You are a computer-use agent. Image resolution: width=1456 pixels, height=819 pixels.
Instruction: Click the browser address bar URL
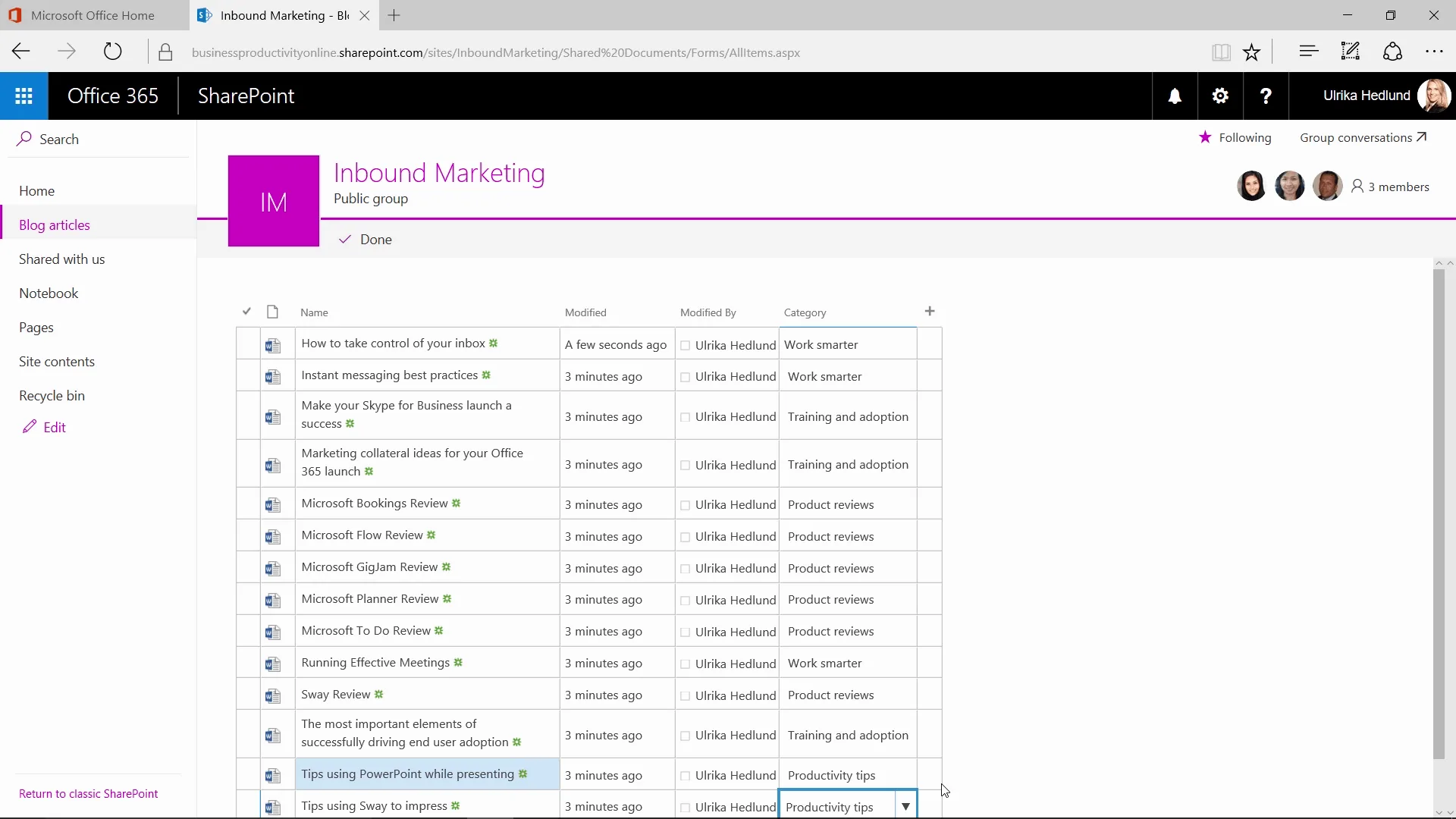click(x=496, y=52)
